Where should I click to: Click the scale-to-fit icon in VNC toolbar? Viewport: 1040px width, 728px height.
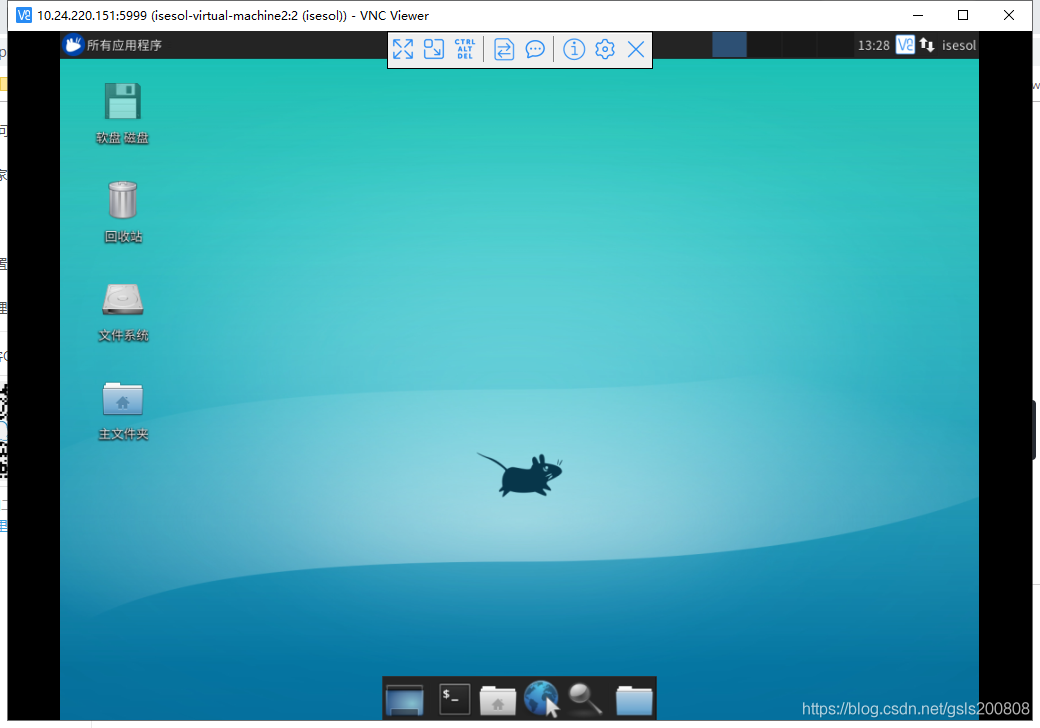[x=434, y=49]
